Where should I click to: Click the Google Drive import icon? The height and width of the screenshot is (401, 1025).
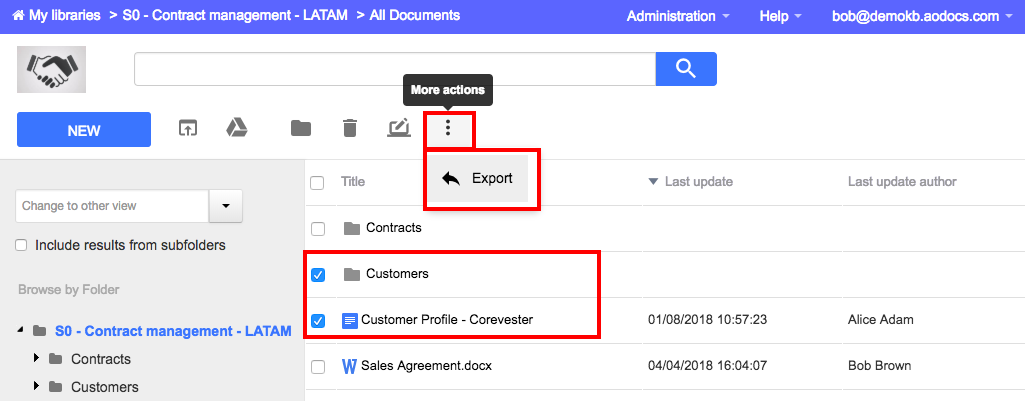click(237, 128)
